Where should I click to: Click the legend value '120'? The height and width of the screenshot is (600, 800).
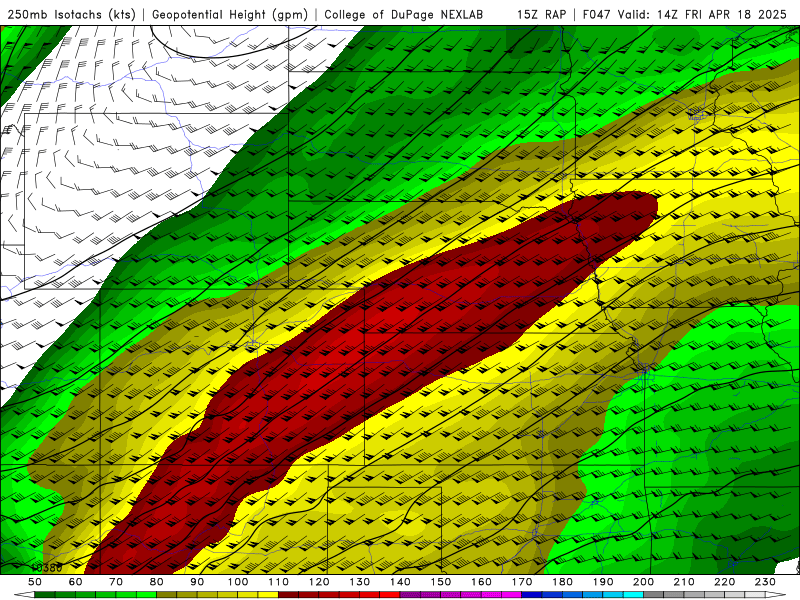[x=319, y=582]
